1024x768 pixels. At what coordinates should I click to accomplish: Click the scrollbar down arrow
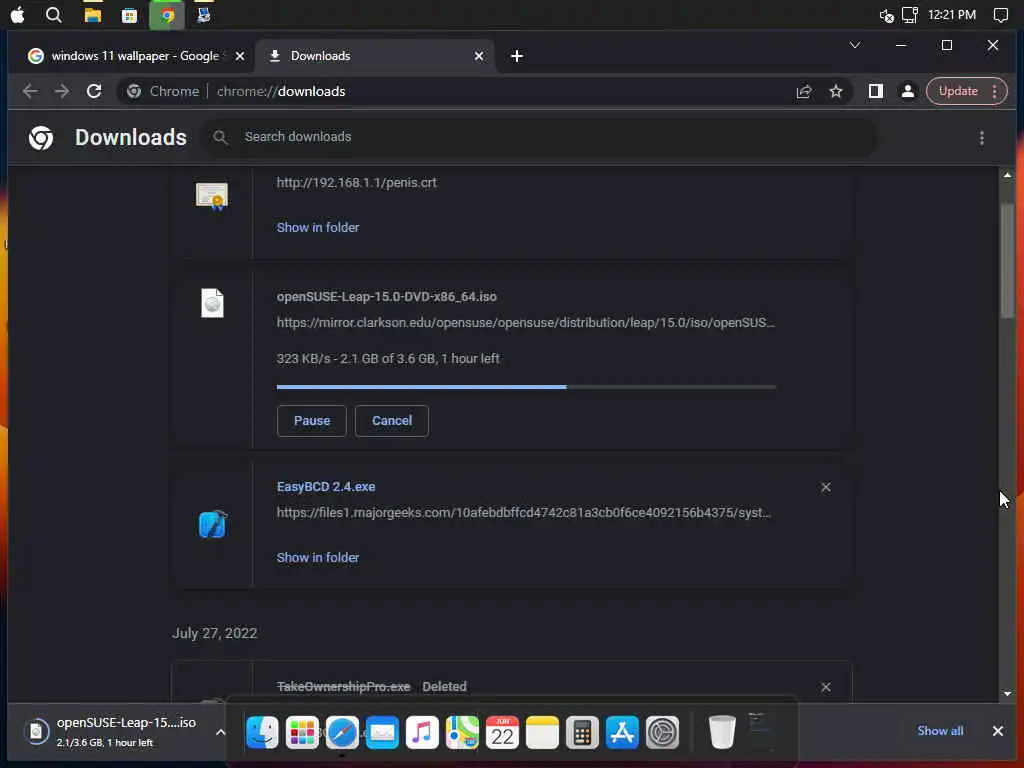click(1007, 694)
